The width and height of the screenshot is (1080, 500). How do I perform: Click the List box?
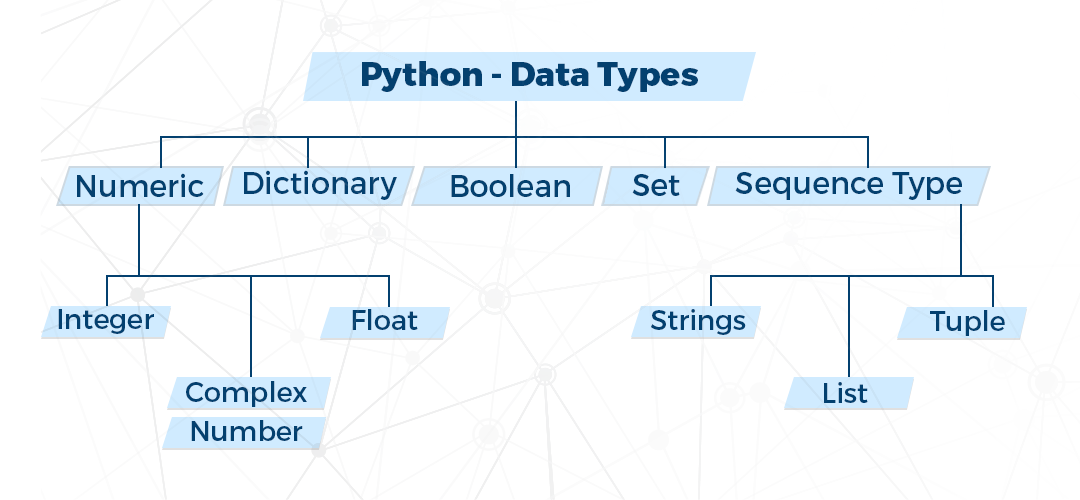tap(847, 393)
